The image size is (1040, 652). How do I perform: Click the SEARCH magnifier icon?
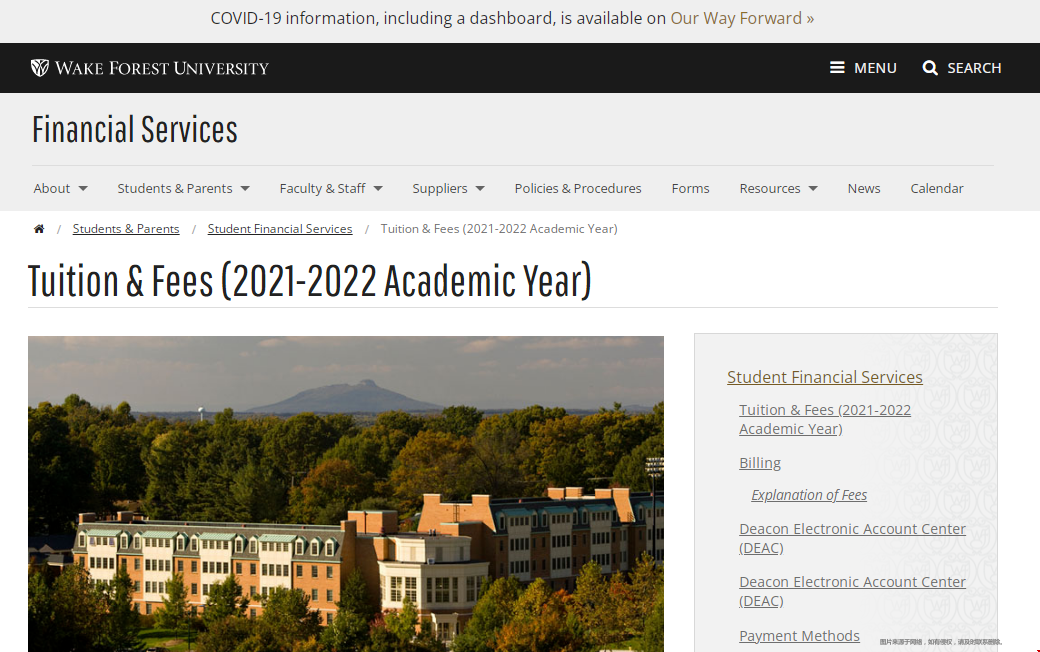pyautogui.click(x=930, y=68)
